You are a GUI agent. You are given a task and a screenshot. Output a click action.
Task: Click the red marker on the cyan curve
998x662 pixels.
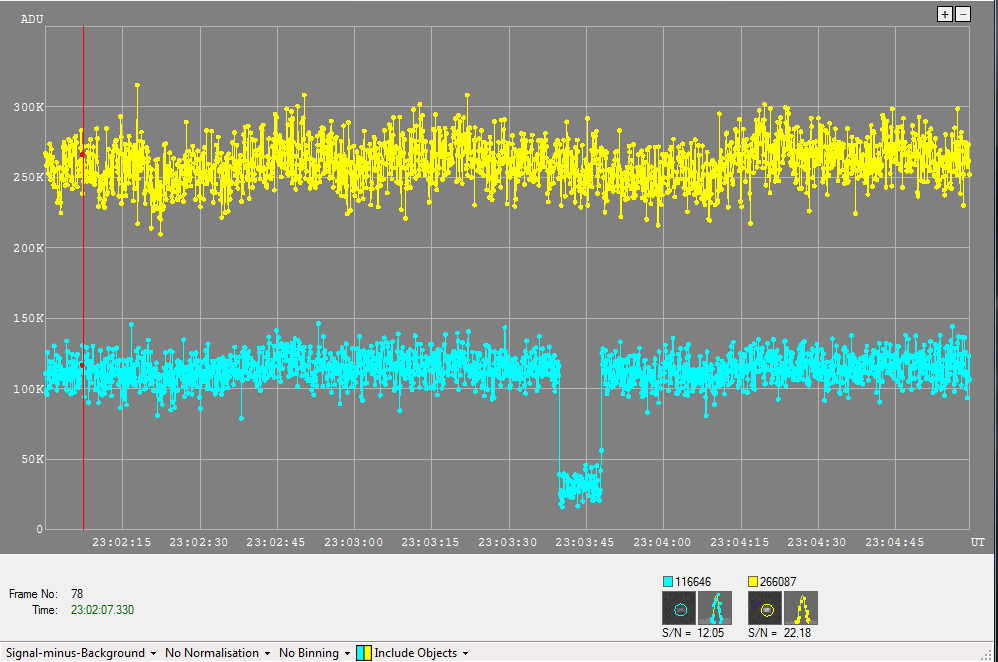[81, 365]
